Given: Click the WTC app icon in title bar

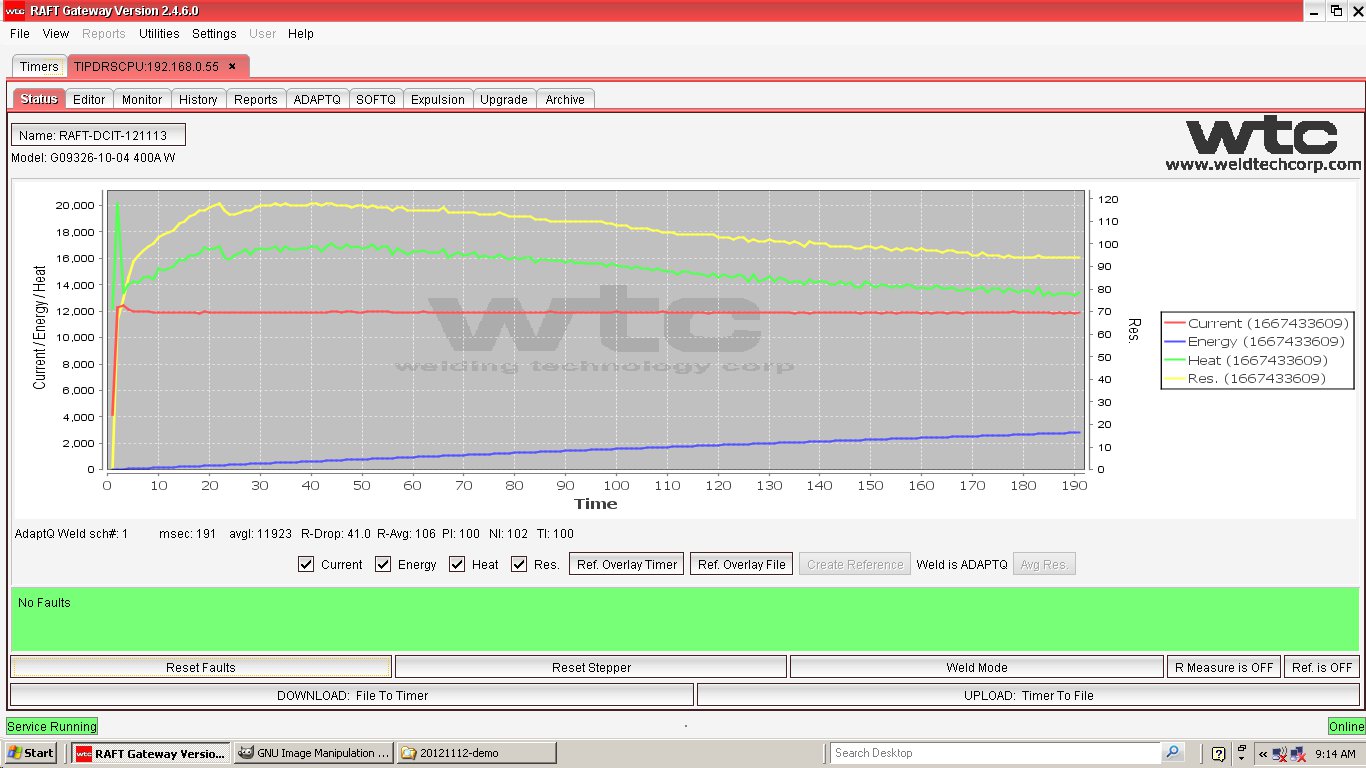Looking at the screenshot, I should [x=15, y=10].
